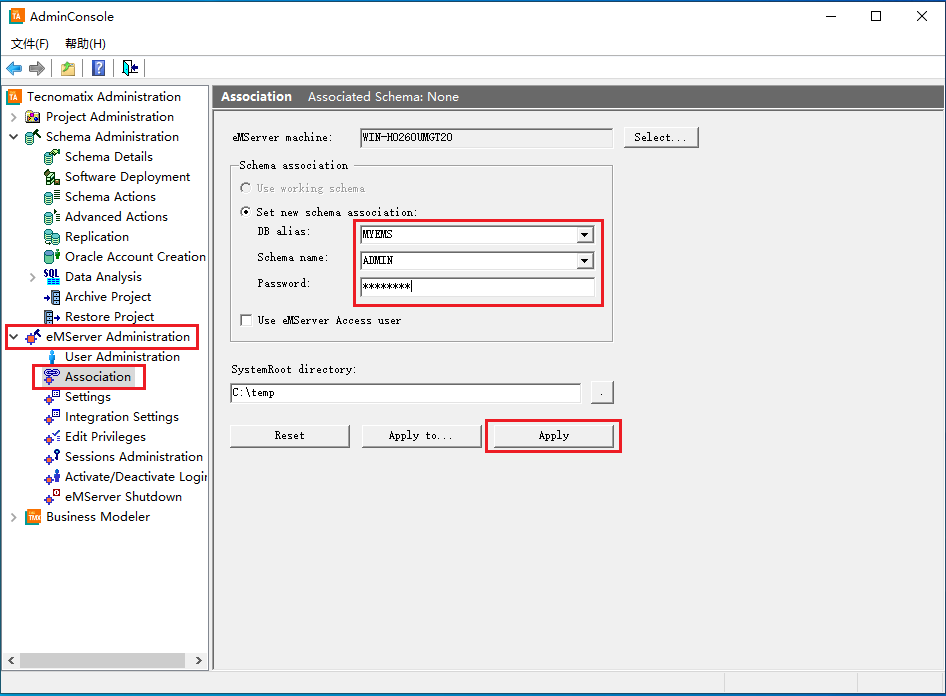This screenshot has width=946, height=696.
Task: Select Set new schema association radio button
Action: click(246, 212)
